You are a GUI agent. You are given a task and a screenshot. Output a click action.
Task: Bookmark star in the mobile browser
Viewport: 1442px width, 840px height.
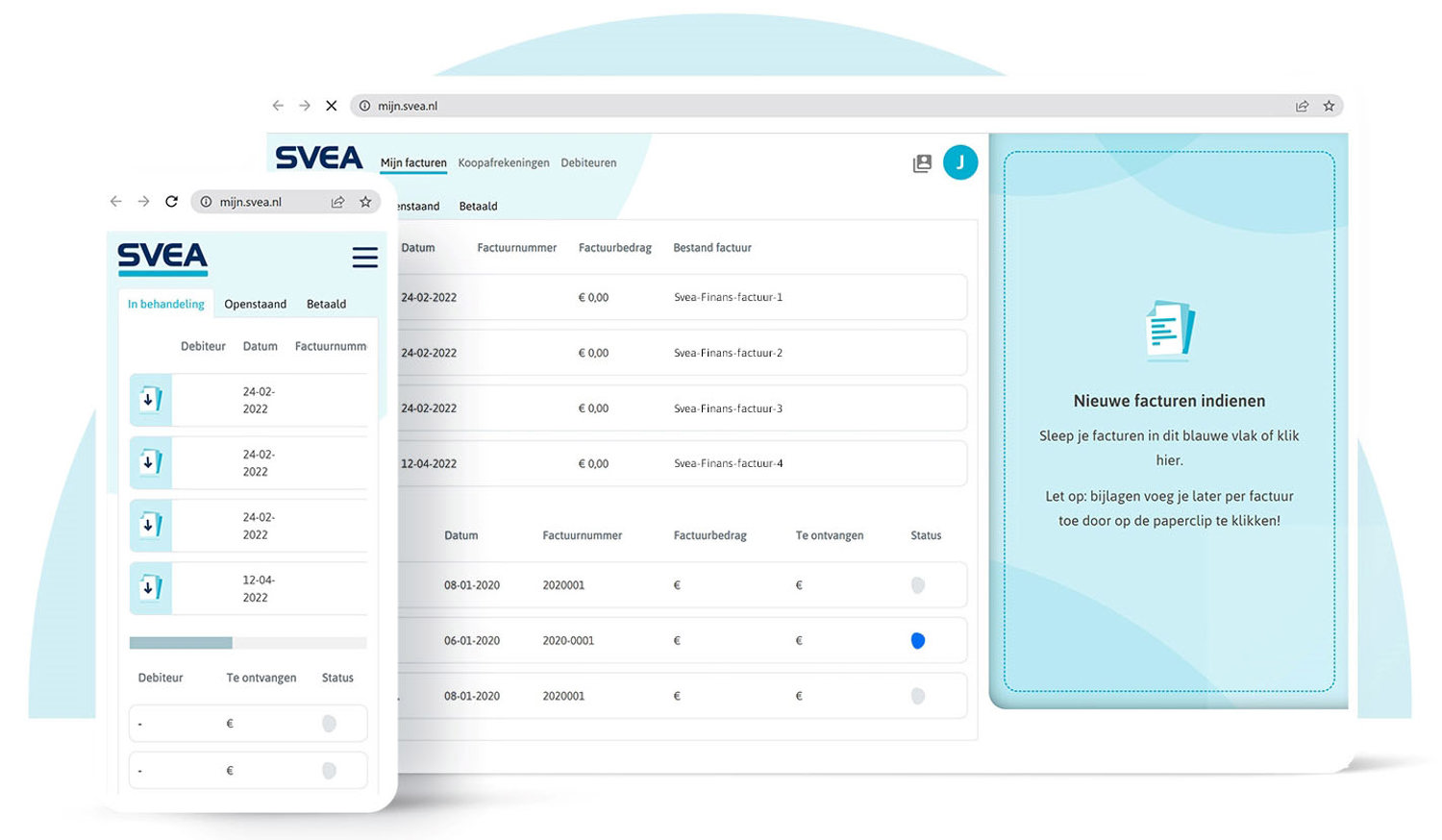(x=365, y=202)
